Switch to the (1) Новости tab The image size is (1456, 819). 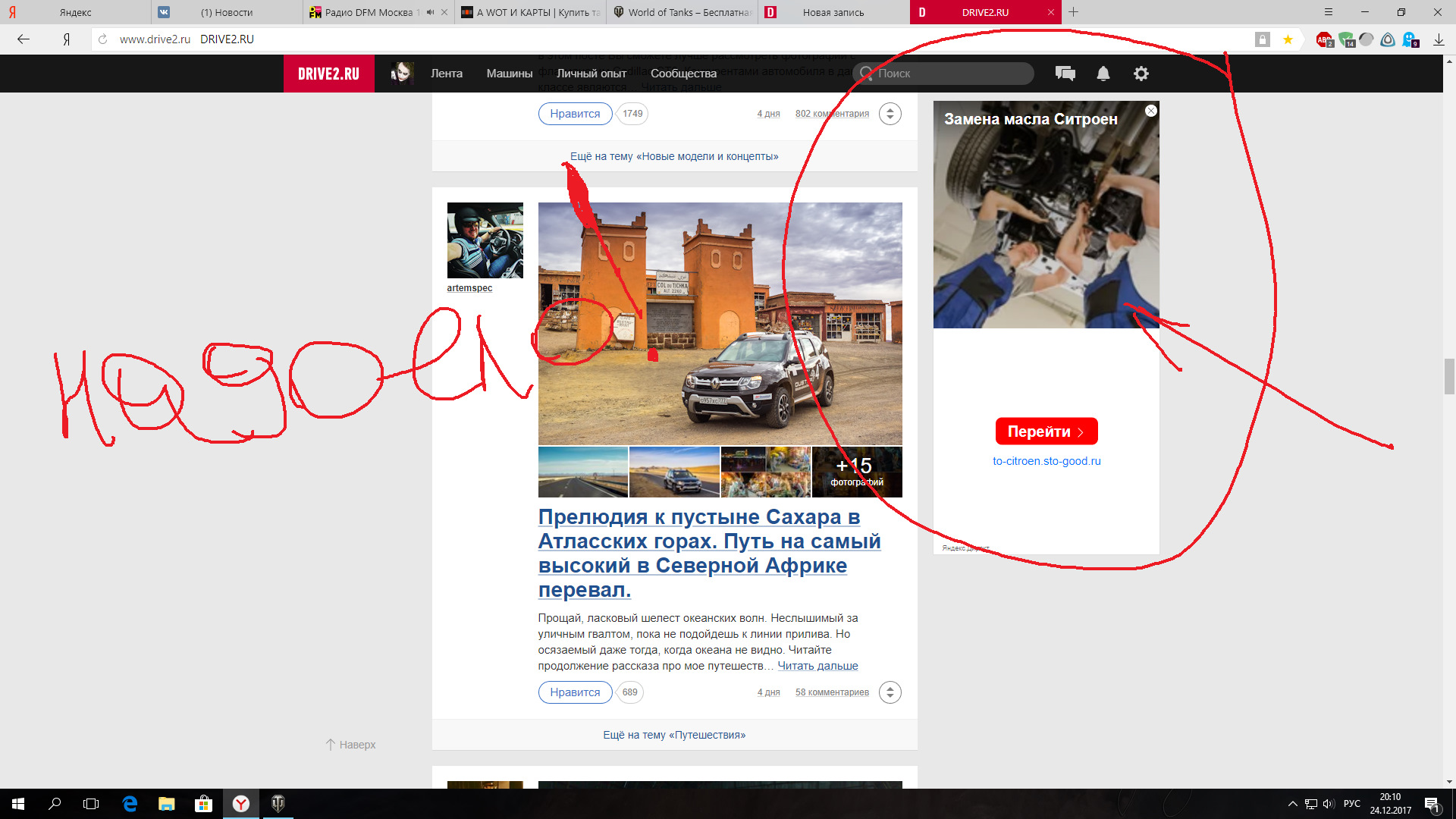(227, 12)
